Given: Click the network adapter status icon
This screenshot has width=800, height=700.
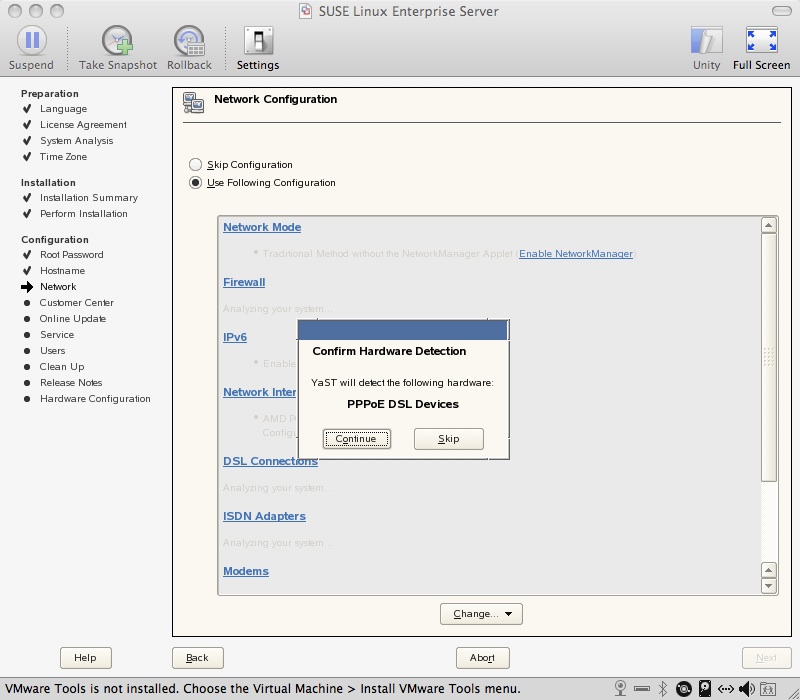Looking at the screenshot, I should [x=726, y=689].
